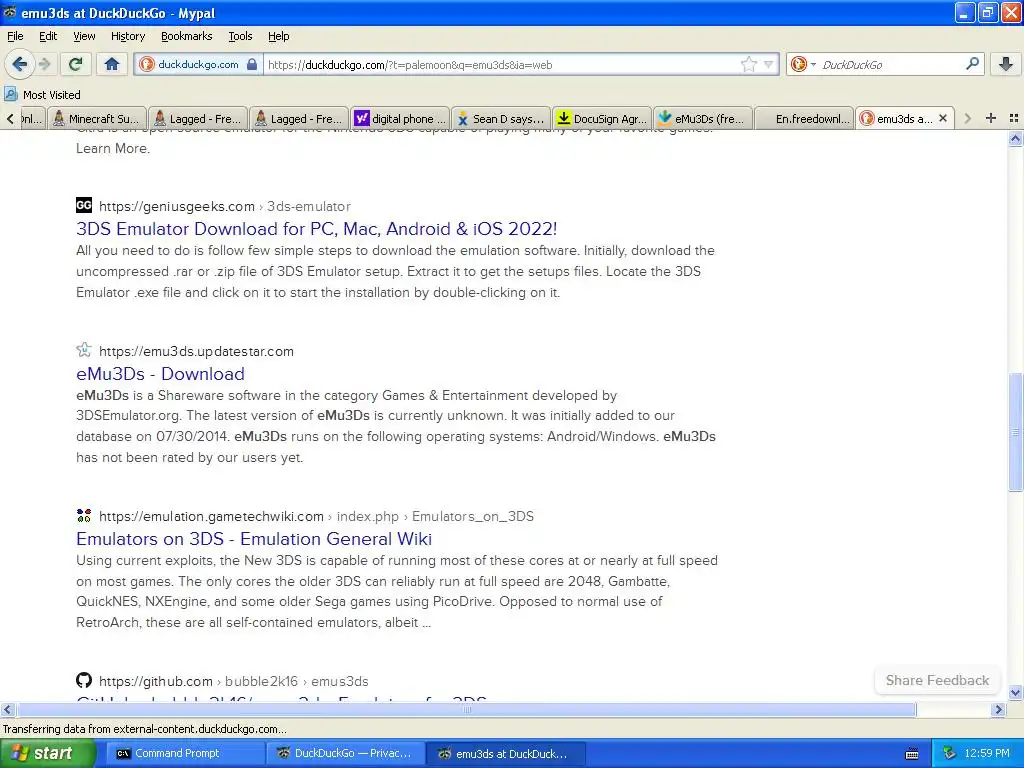
Task: Click the Share Feedback button
Action: coord(937,680)
